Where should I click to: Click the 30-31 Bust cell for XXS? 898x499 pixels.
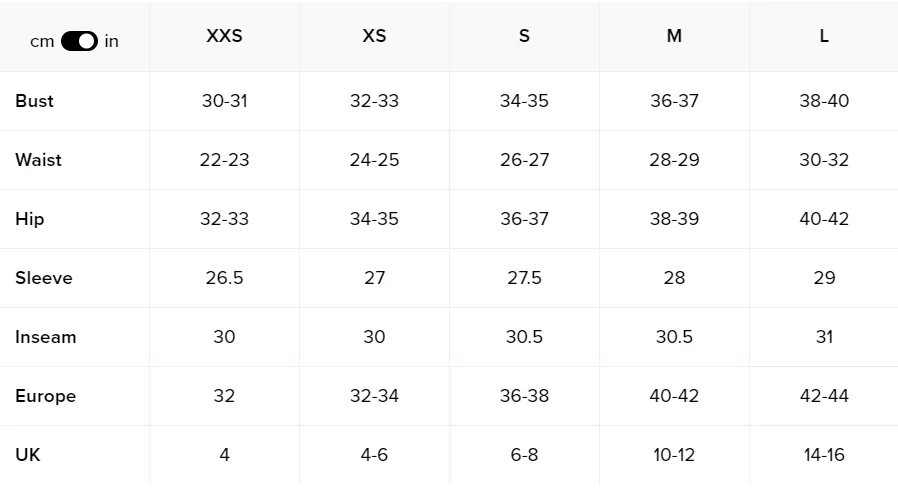click(x=224, y=101)
